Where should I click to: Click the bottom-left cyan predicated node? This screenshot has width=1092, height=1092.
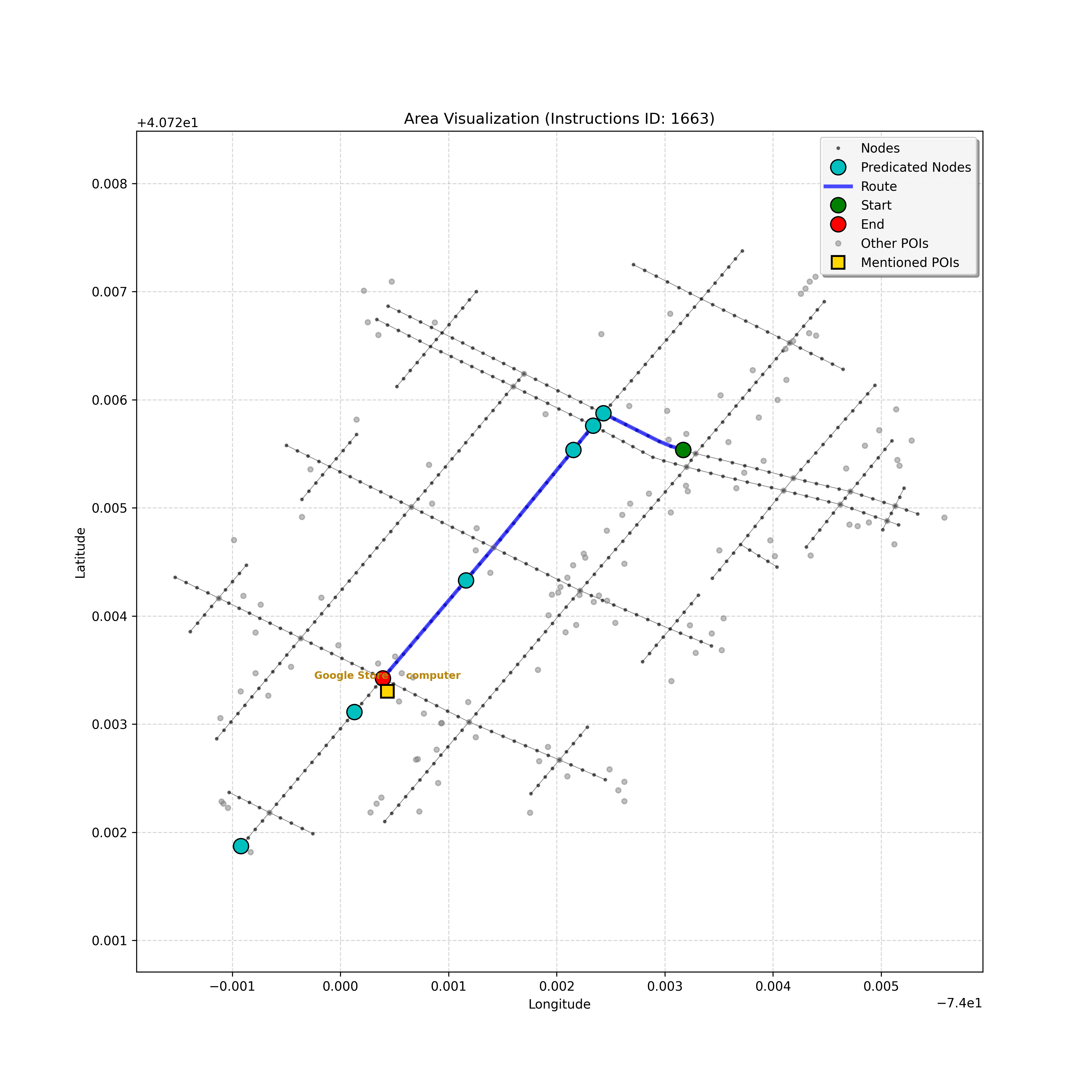tap(241, 846)
